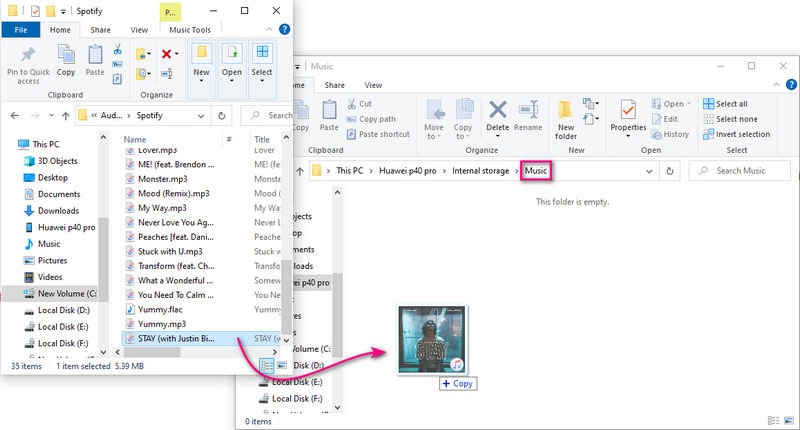
Task: Open the Music Tools tab
Action: click(x=190, y=30)
